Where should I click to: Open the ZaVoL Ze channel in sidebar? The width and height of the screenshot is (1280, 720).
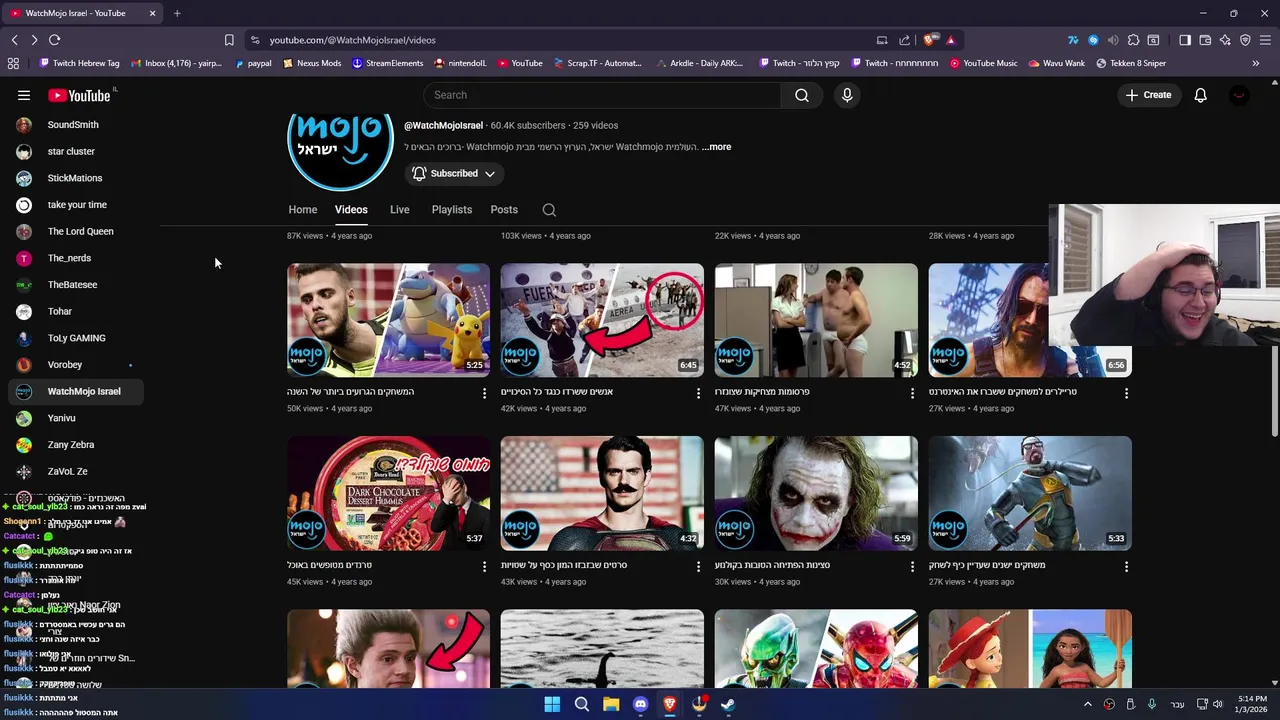[x=76, y=471]
